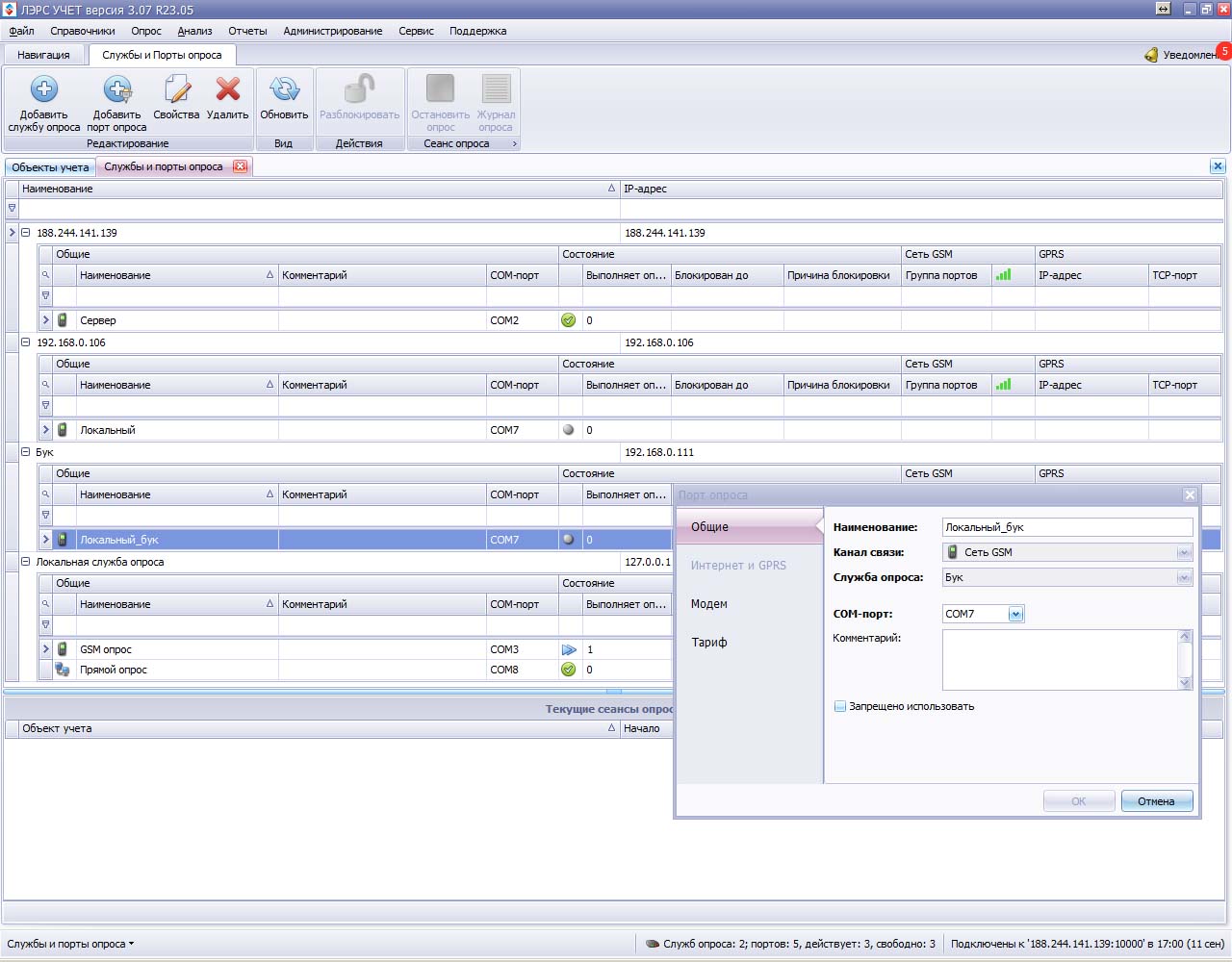The height and width of the screenshot is (962, 1232).
Task: Click Обновить refresh icon
Action: point(284,89)
